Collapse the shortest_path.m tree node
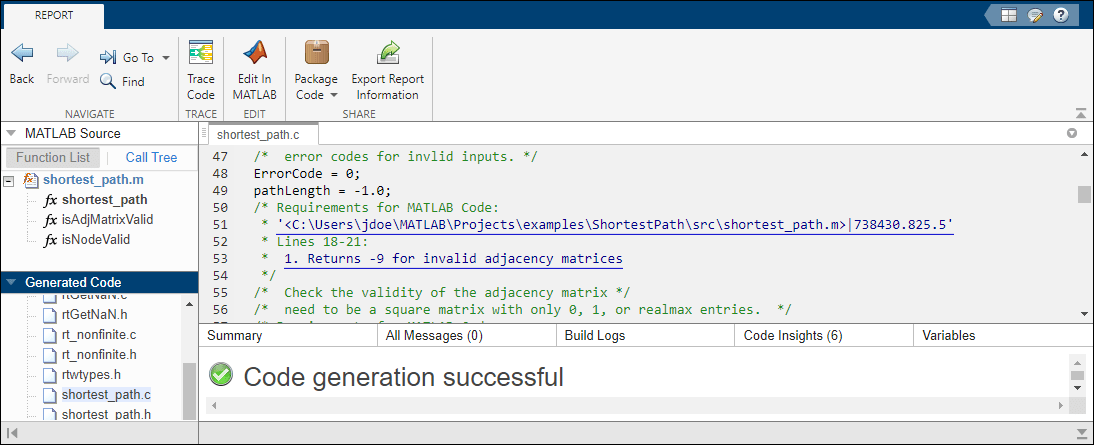 (x=9, y=181)
